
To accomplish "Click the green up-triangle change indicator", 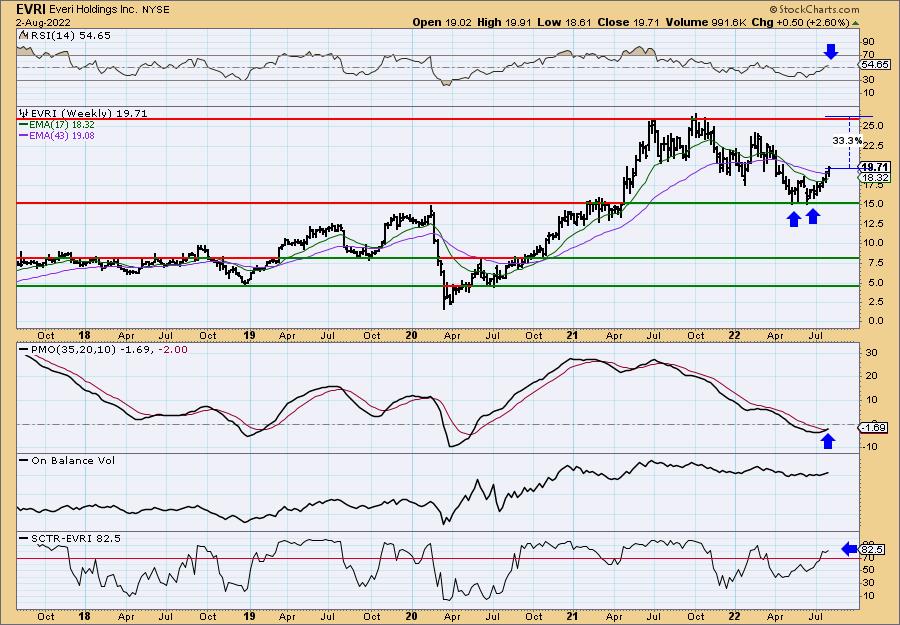I will pyautogui.click(x=855, y=23).
